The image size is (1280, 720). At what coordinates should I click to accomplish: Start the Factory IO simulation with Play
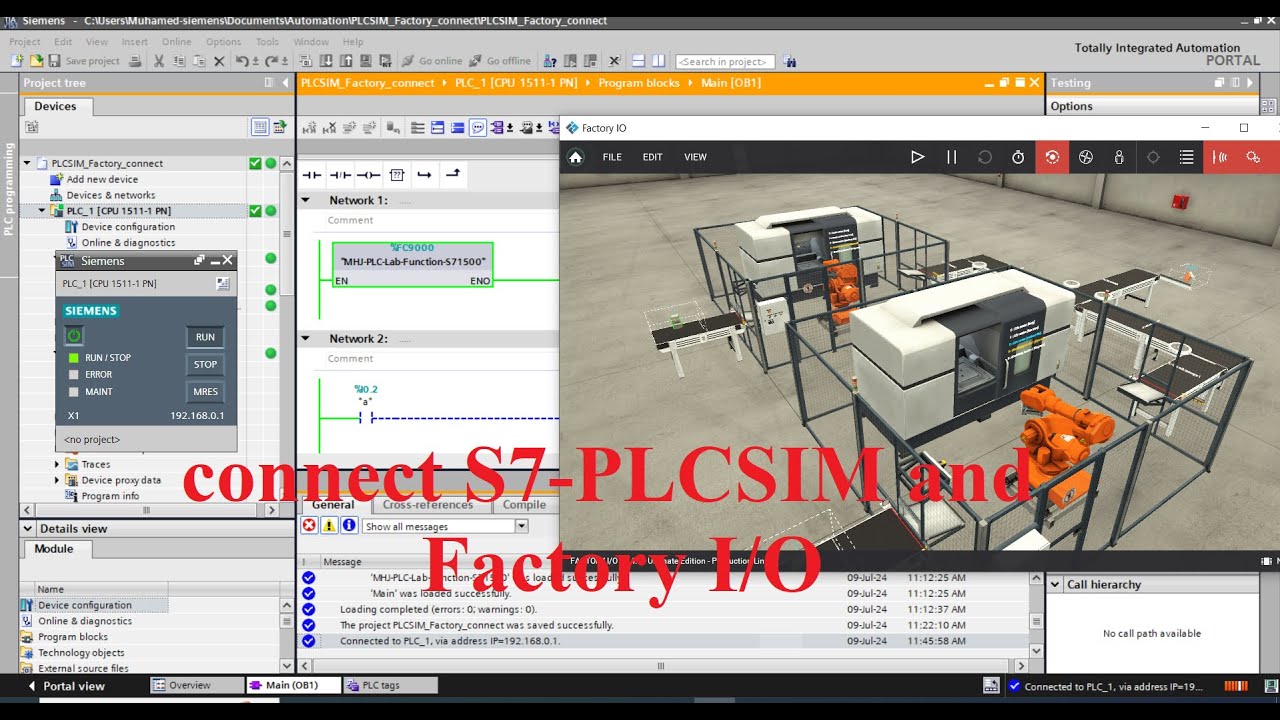pos(917,157)
